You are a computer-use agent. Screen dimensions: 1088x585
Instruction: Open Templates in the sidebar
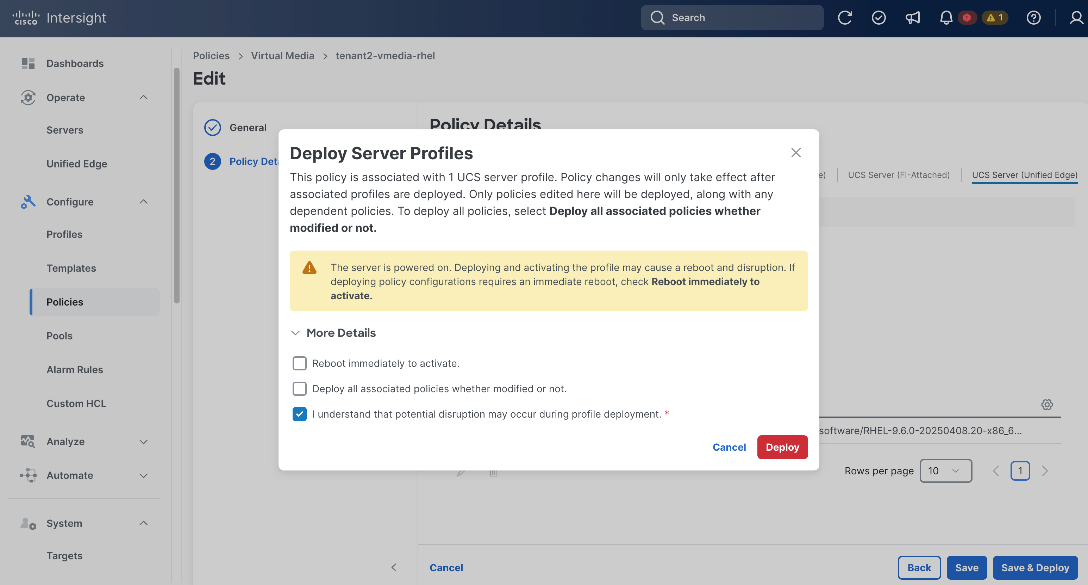tap(71, 269)
